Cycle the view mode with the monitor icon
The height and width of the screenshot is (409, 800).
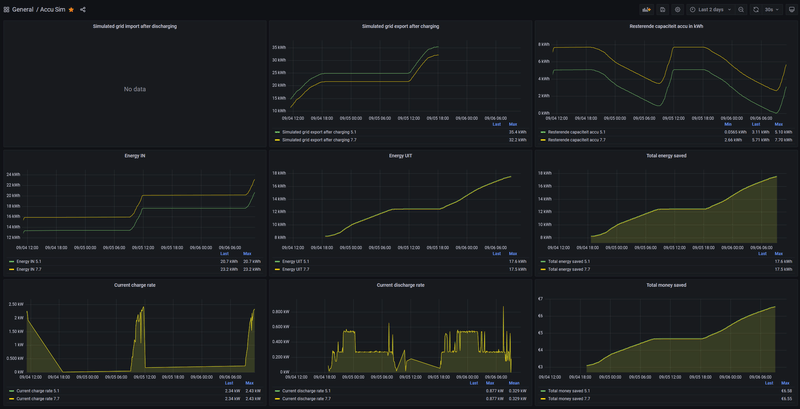pos(790,9)
